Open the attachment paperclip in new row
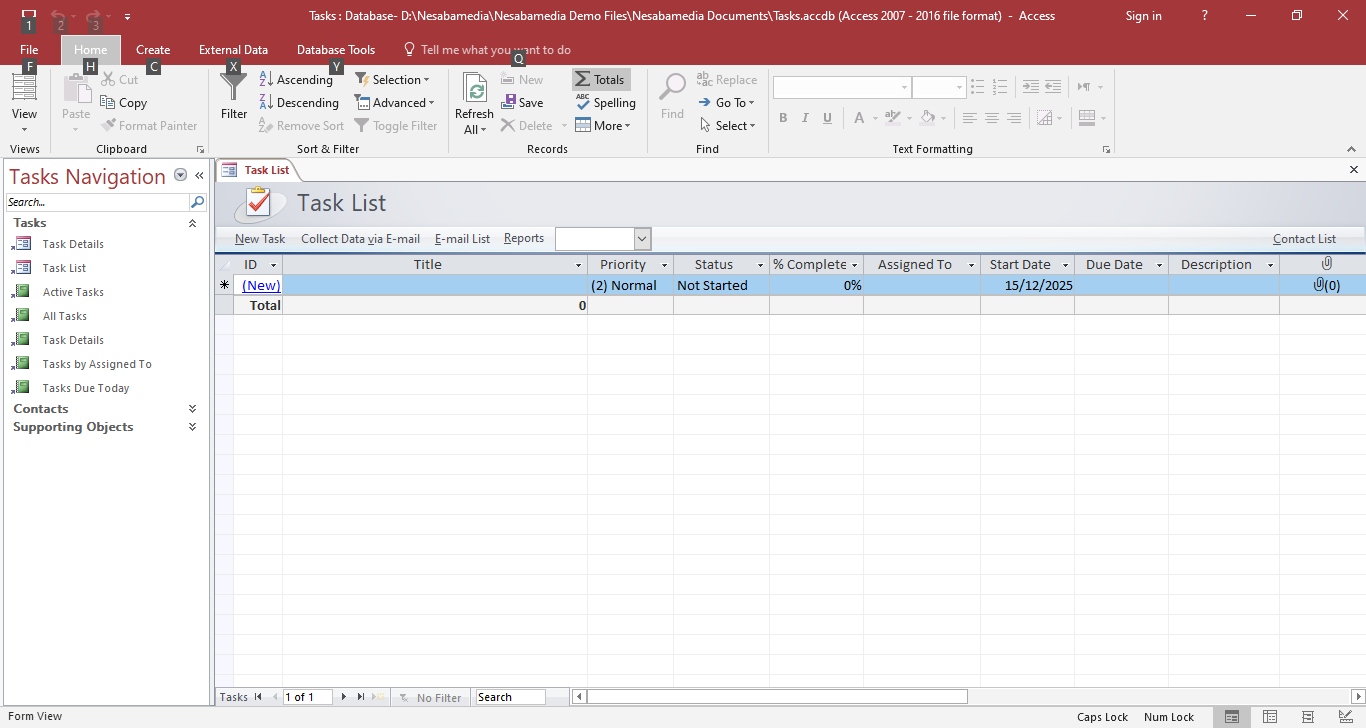The width and height of the screenshot is (1366, 728). tap(1320, 285)
